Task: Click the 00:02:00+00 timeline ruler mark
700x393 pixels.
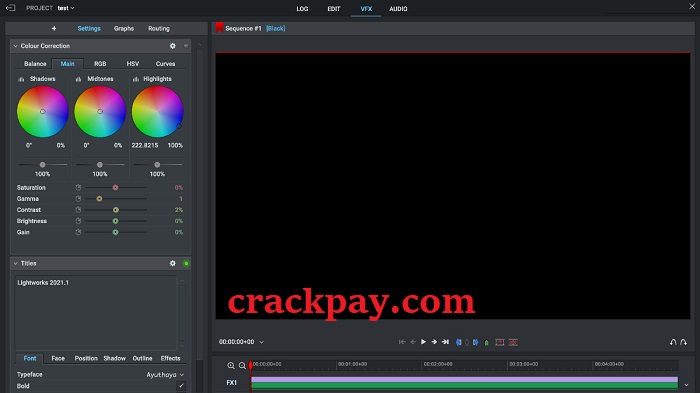Action: pos(438,364)
